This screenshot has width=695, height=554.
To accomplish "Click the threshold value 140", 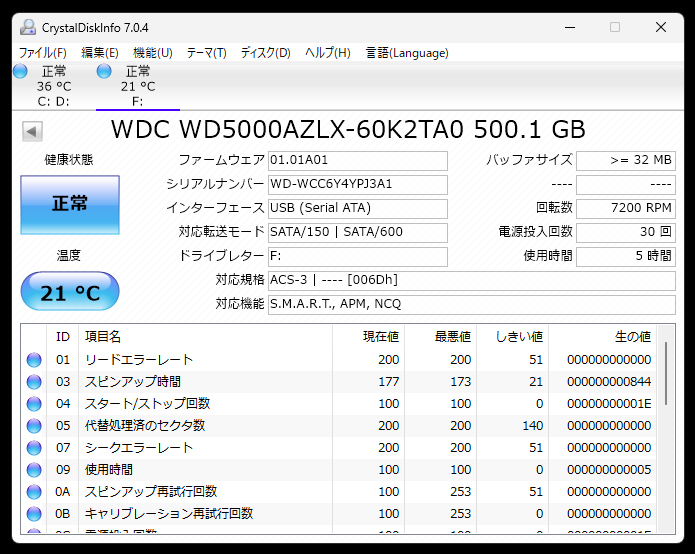I will point(533,426).
